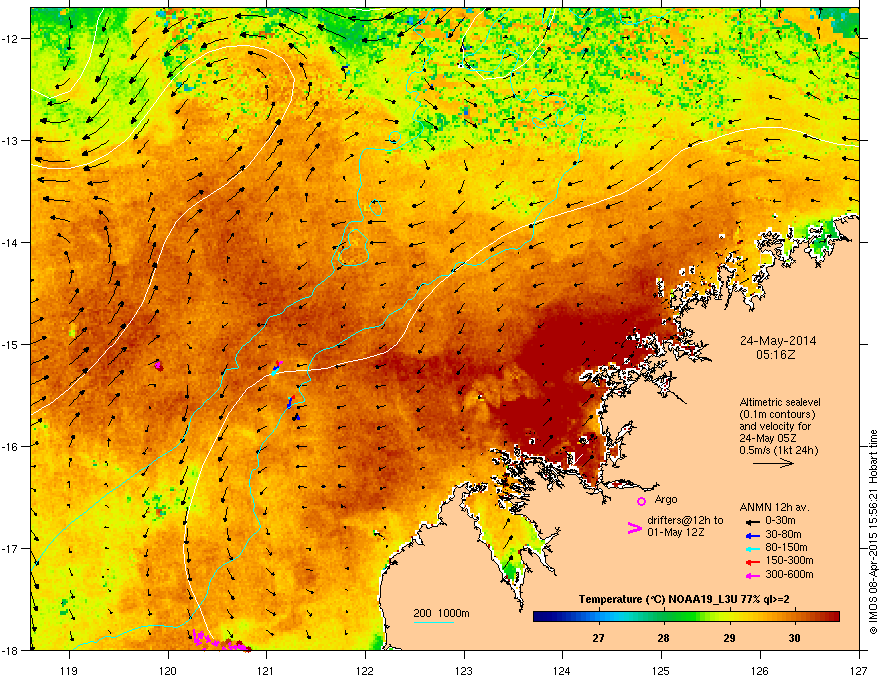The image size is (880, 680).
Task: Click the 0.5m/s velocity scale arrow
Action: tap(773, 463)
